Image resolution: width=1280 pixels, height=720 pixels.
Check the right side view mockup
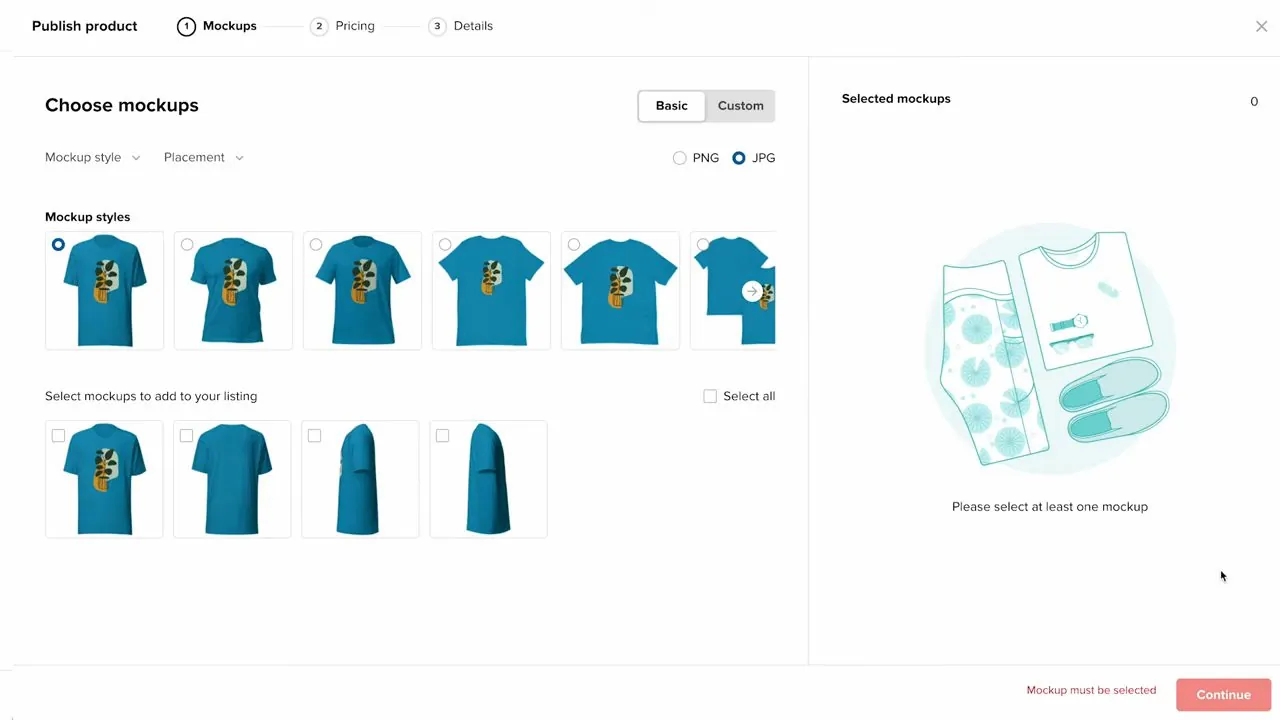(442, 435)
